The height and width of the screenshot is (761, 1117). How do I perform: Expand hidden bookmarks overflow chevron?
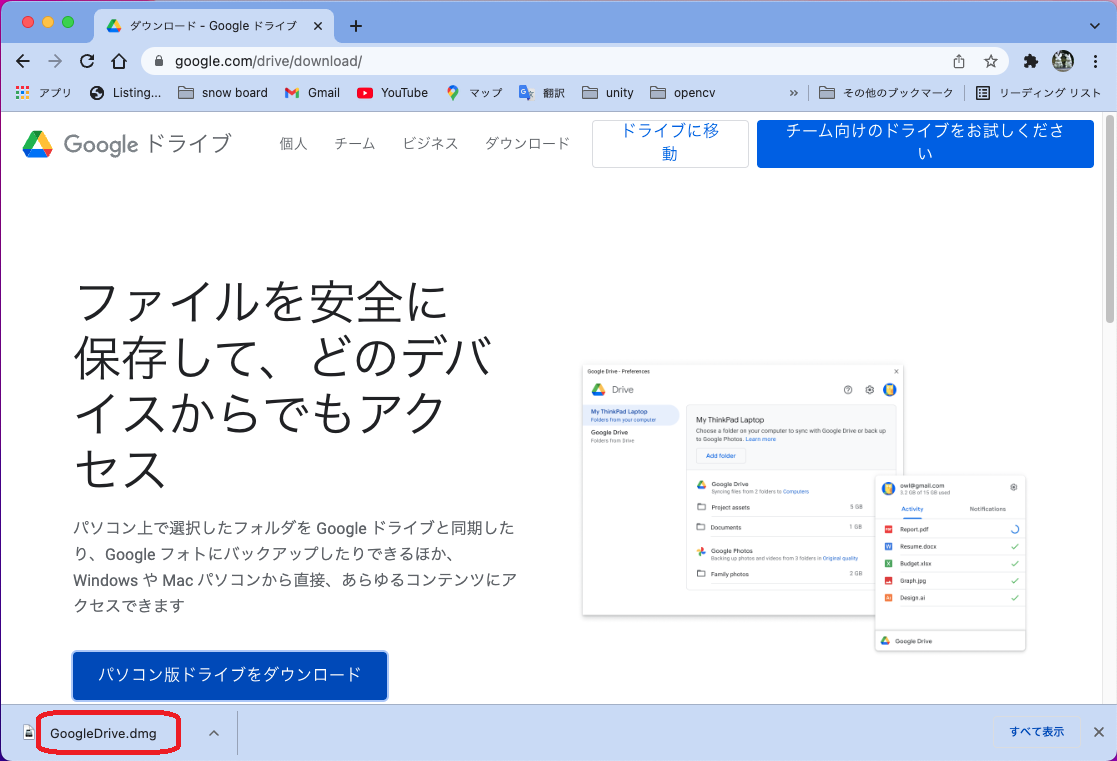tap(794, 93)
